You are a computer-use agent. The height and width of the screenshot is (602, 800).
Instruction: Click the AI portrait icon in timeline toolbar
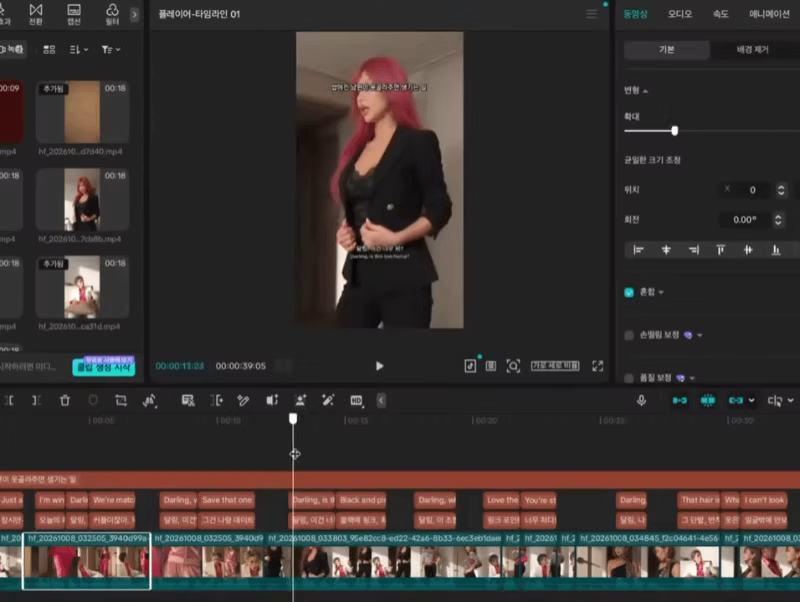[300, 400]
